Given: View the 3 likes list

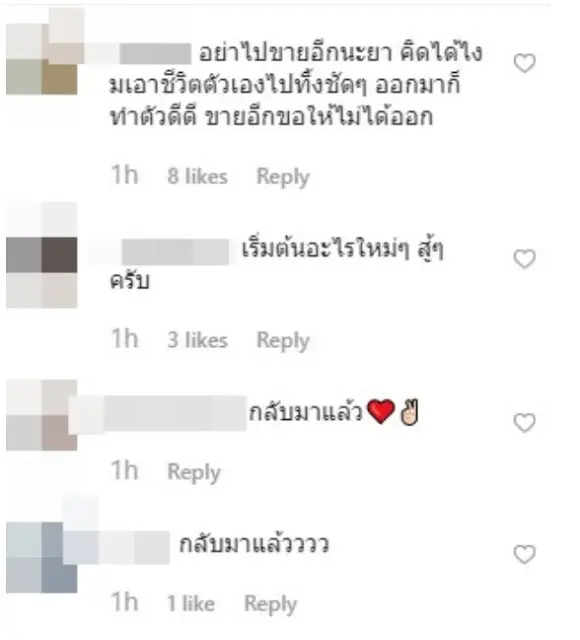Looking at the screenshot, I should click(198, 340).
